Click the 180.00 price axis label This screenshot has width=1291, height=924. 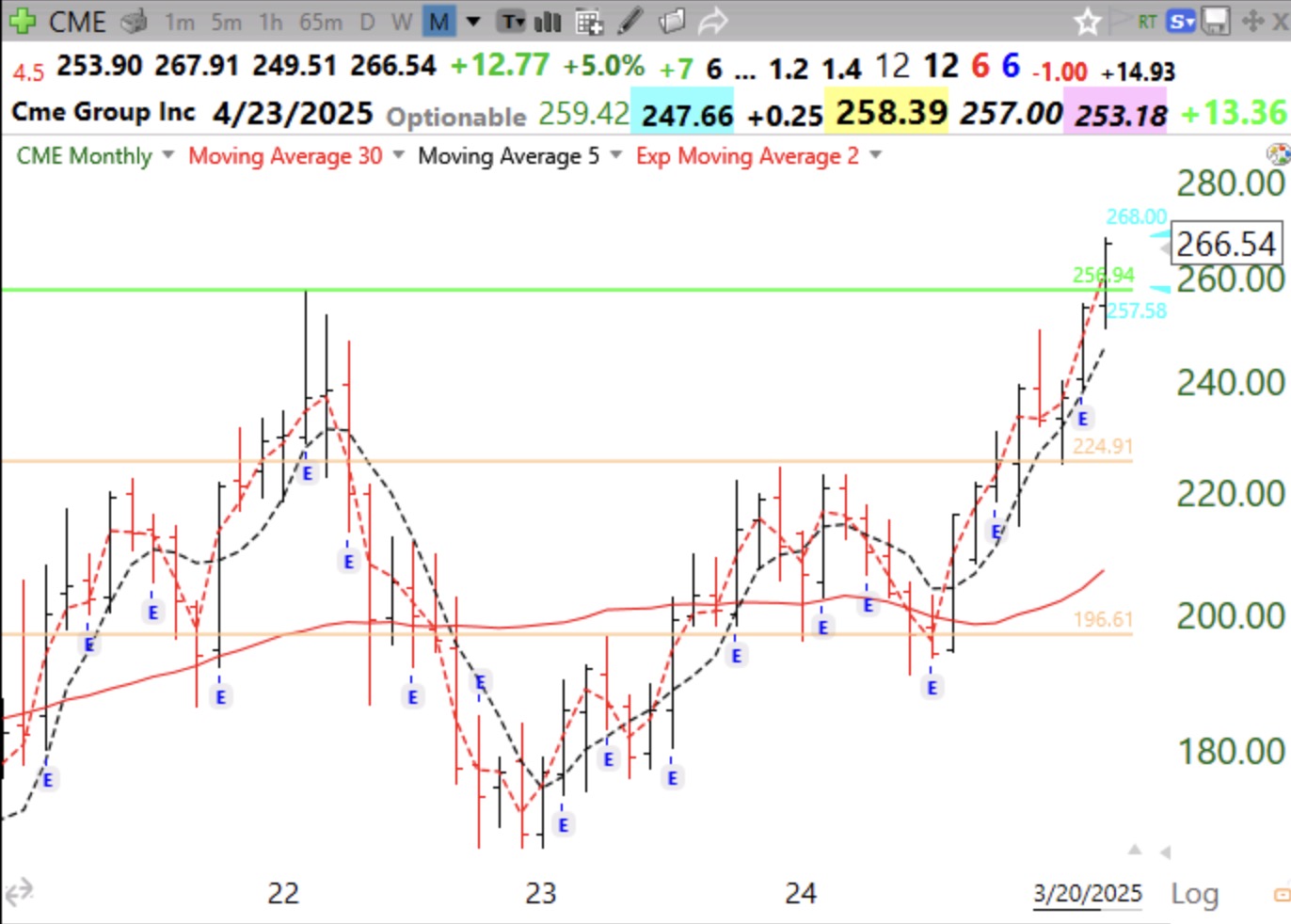click(1230, 751)
